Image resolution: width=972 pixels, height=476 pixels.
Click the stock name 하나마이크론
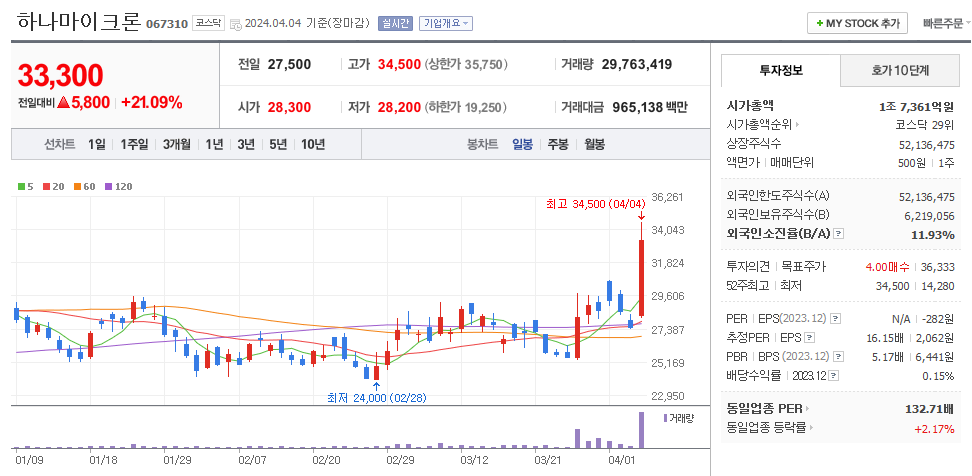click(x=78, y=22)
